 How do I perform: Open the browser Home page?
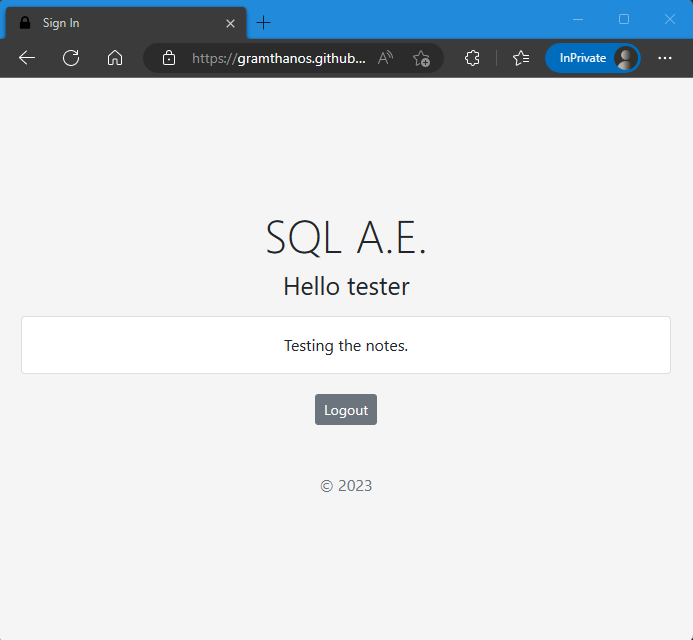(x=115, y=58)
